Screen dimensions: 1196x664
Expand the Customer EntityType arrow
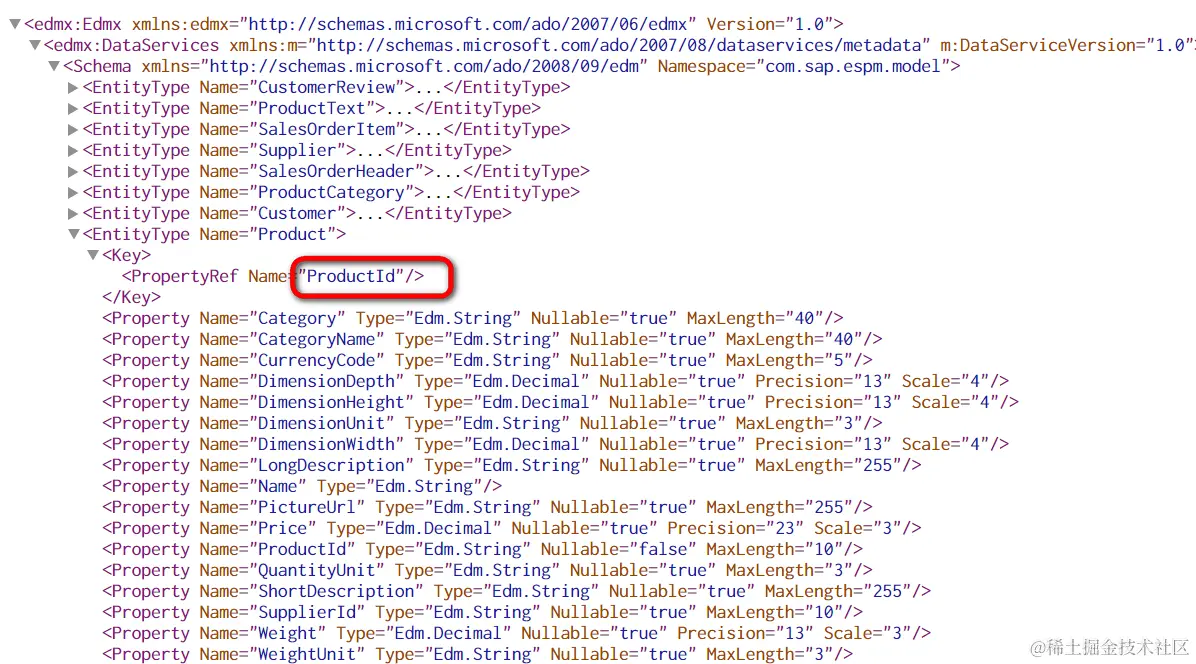(73, 213)
